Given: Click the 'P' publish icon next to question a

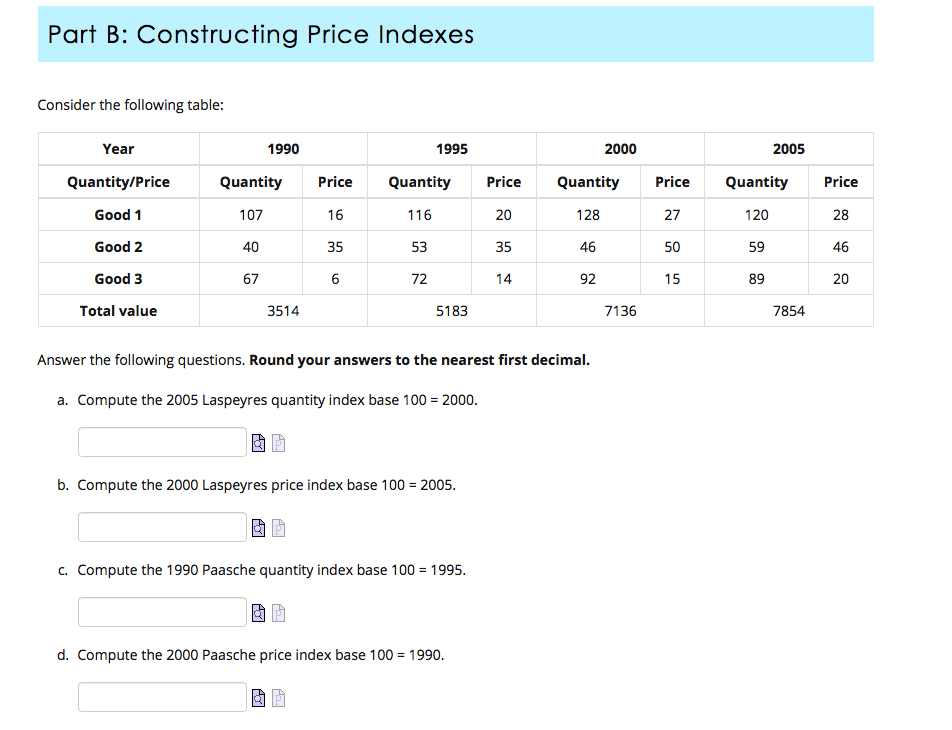Looking at the screenshot, I should (277, 441).
